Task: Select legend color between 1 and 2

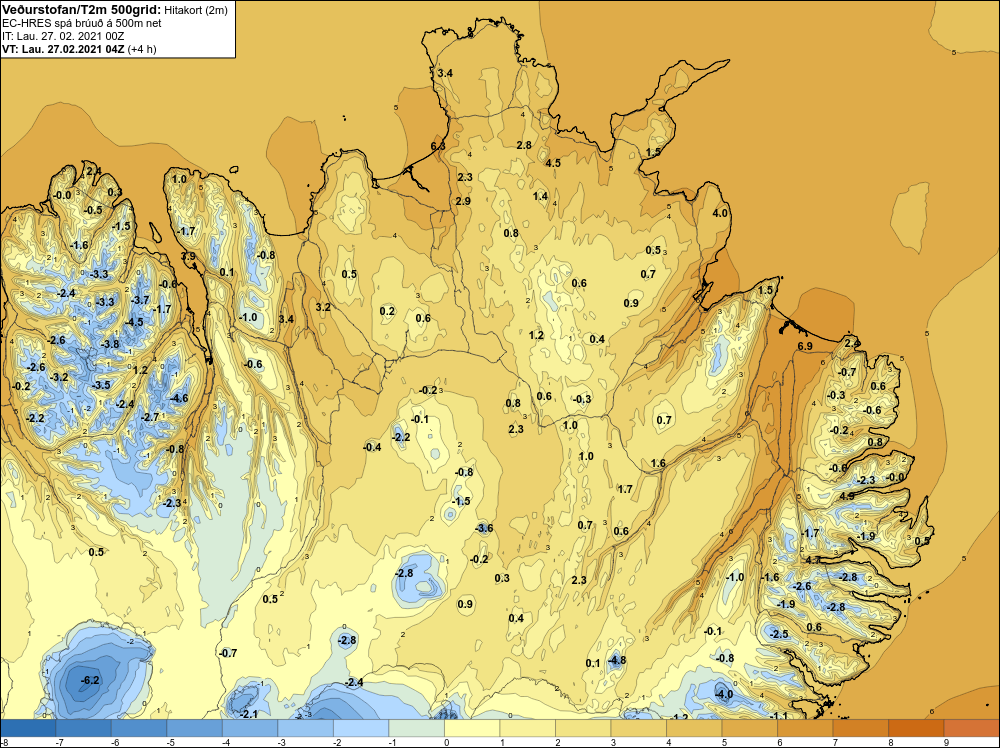Action: 527,728
